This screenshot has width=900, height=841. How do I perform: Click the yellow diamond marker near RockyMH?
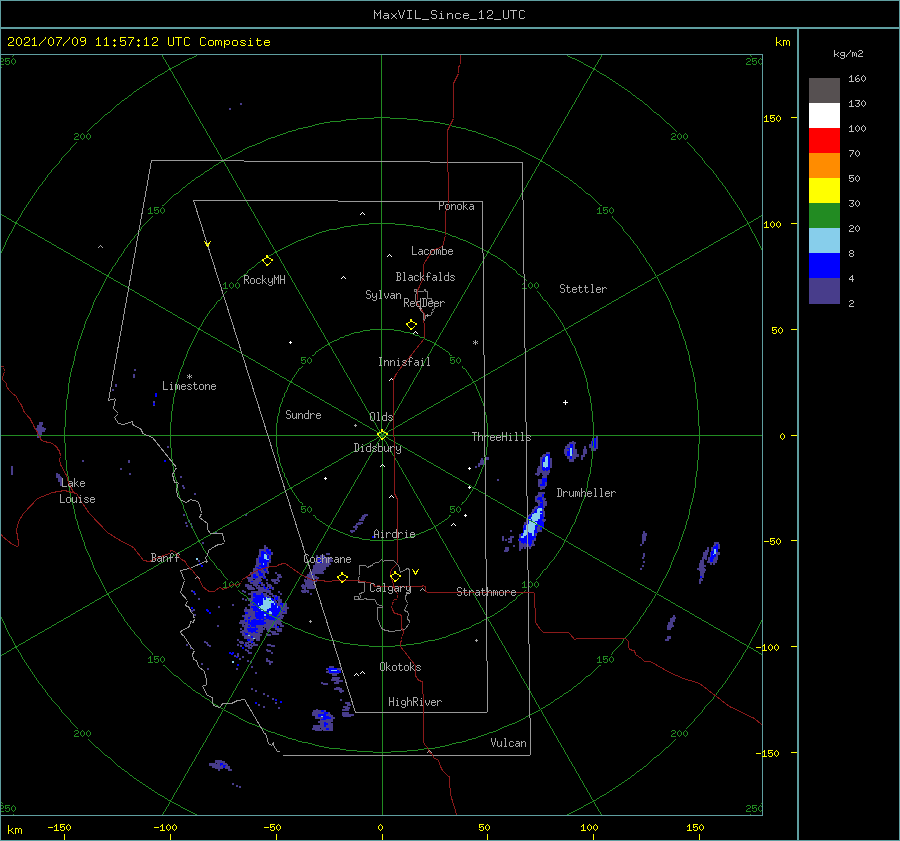pos(267,261)
